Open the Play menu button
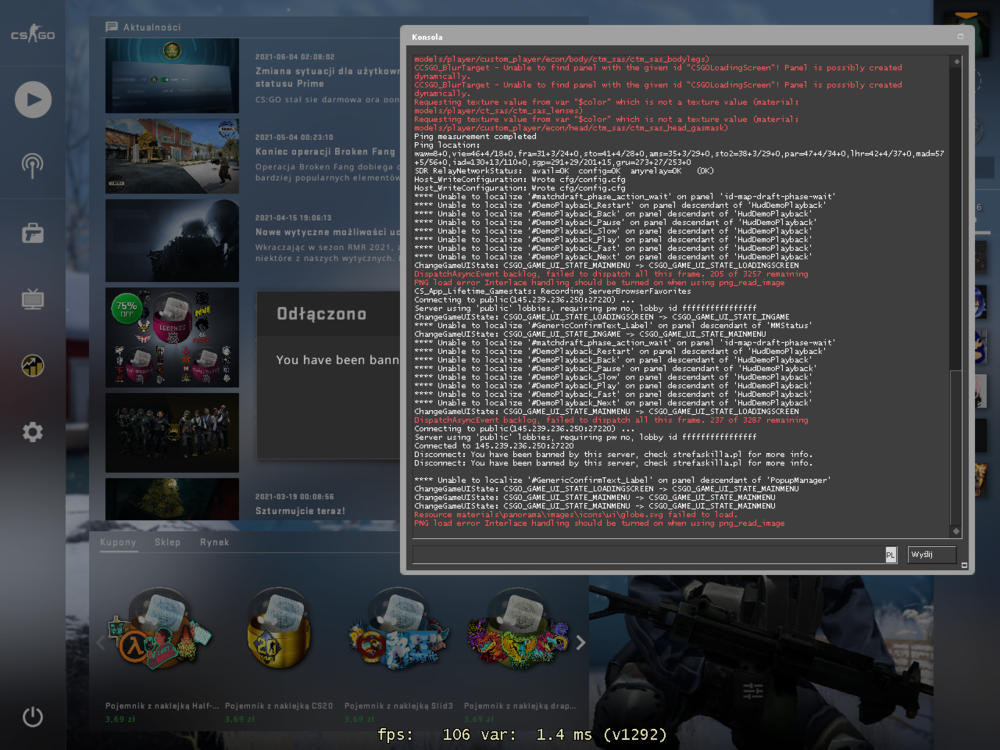The height and width of the screenshot is (750, 1000). [33, 99]
